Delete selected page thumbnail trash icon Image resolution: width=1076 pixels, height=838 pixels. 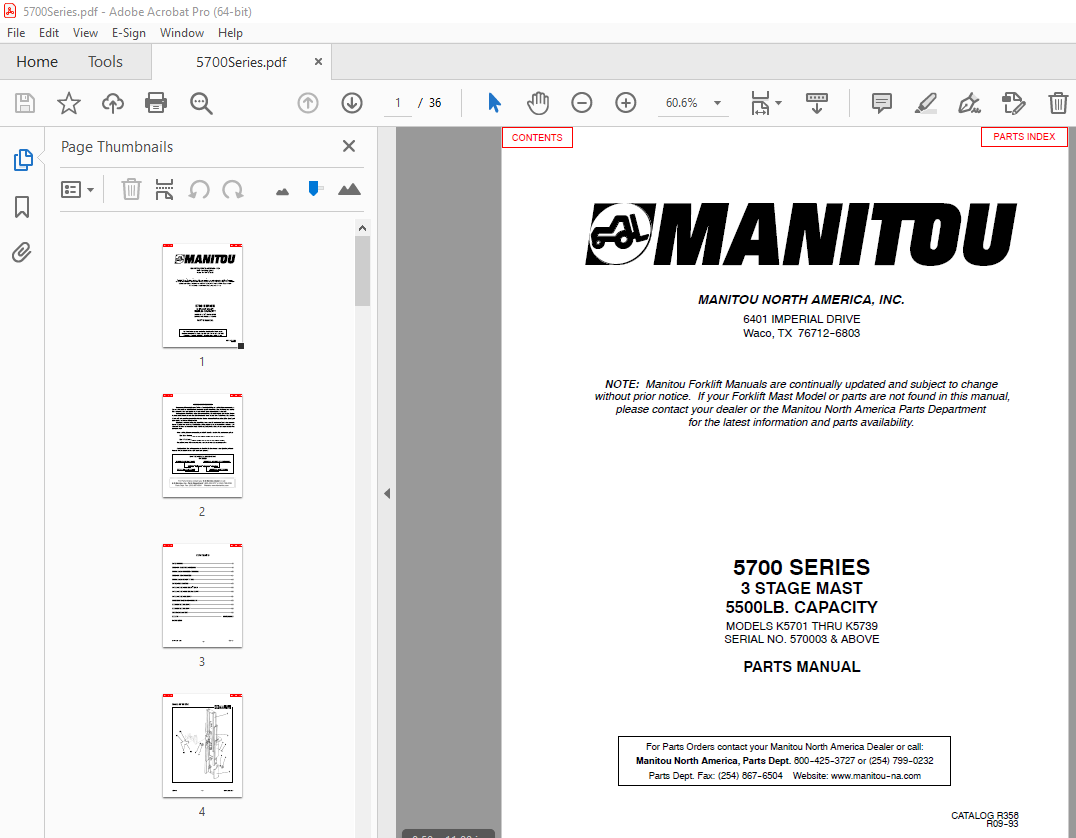pyautogui.click(x=131, y=189)
